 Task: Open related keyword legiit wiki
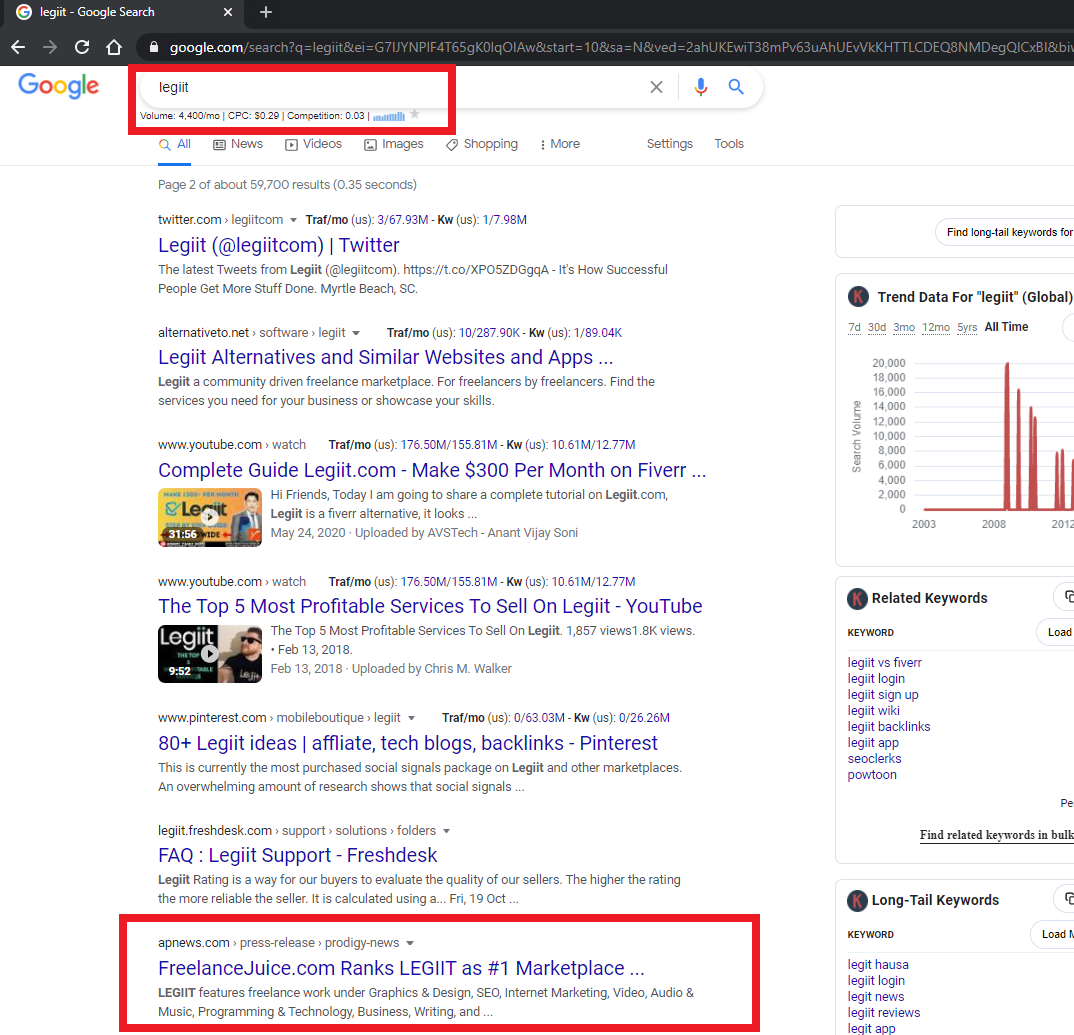tap(873, 710)
